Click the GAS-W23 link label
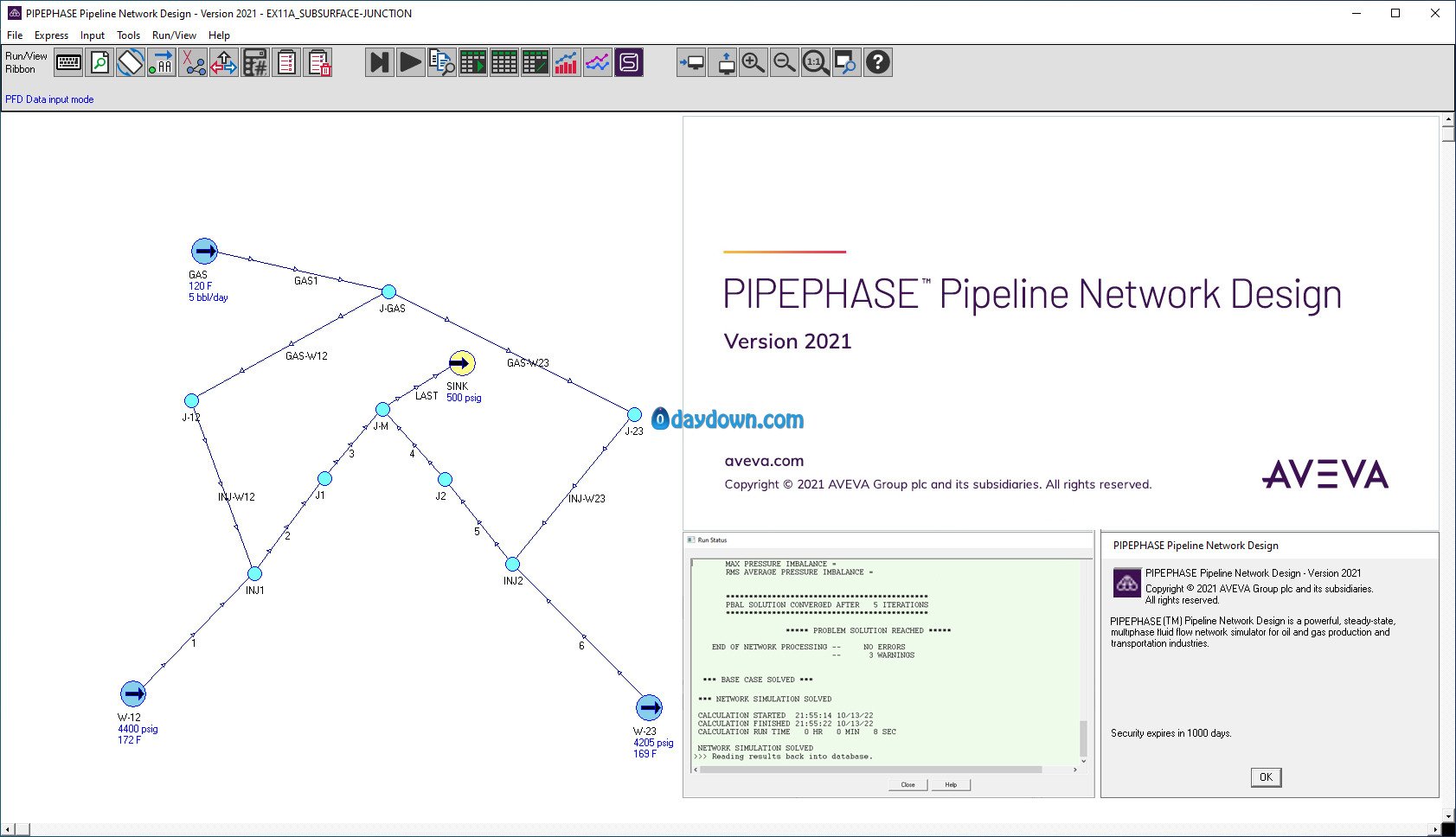The height and width of the screenshot is (837, 1456). pyautogui.click(x=528, y=363)
